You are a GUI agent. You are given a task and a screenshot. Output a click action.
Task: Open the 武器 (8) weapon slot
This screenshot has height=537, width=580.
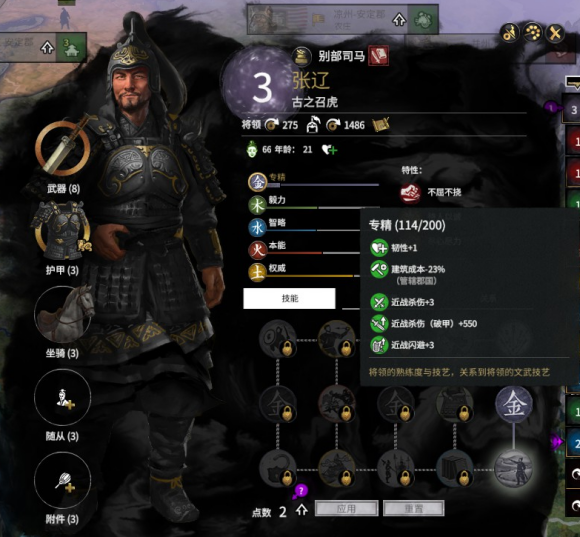pyautogui.click(x=63, y=147)
